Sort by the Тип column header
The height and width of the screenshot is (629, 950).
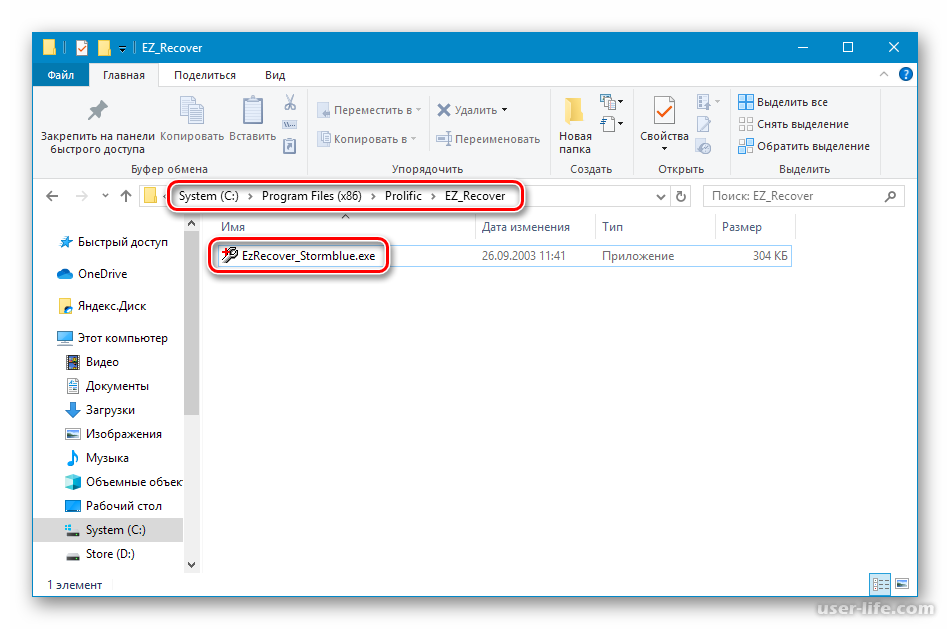(x=656, y=227)
